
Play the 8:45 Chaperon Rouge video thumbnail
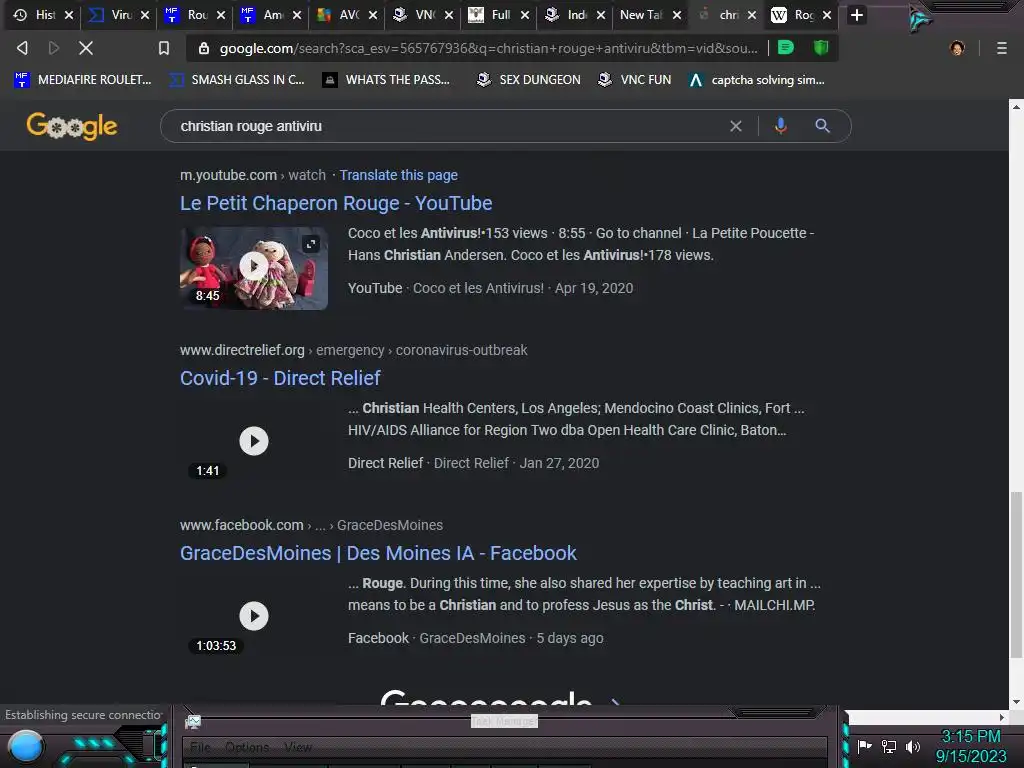(254, 266)
